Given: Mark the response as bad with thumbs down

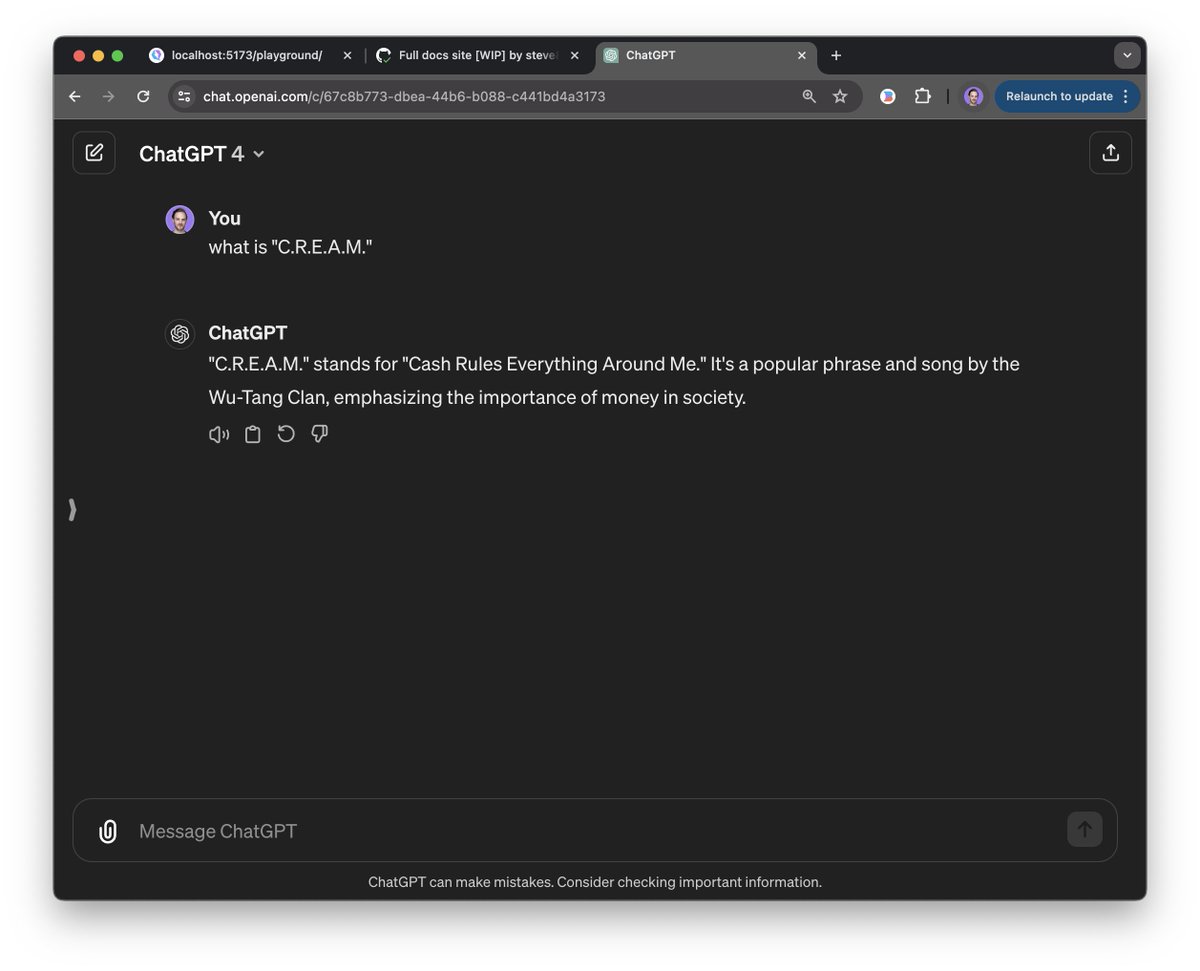Looking at the screenshot, I should 320,434.
